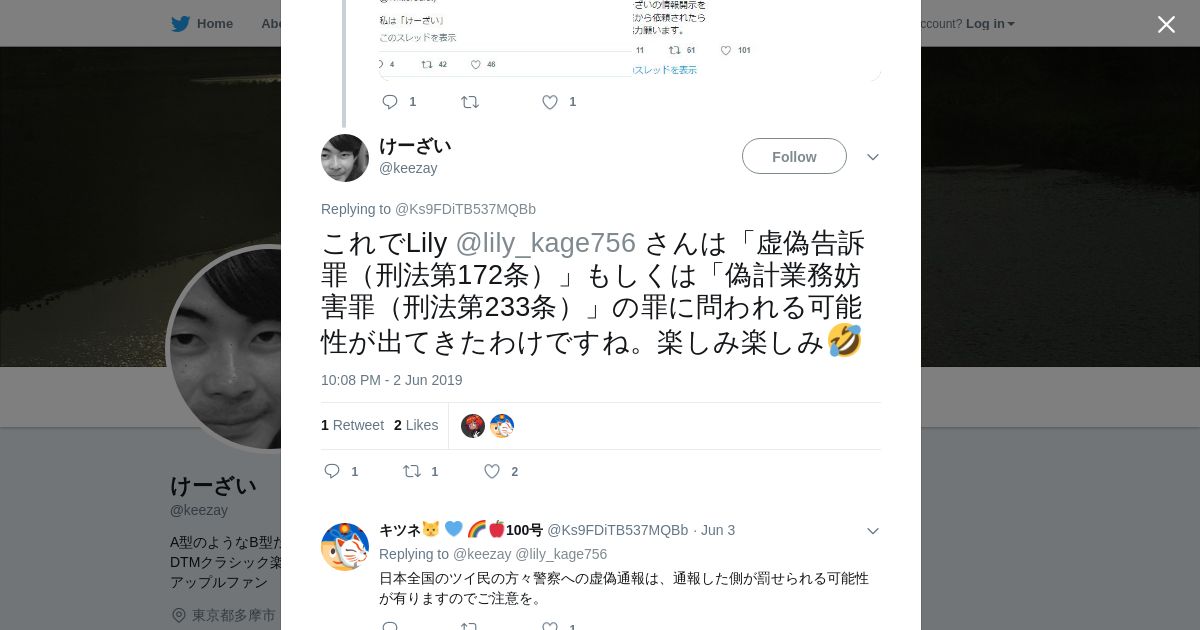Retweet the main けーざい tweet
Screen dimensions: 1200x630
click(412, 471)
